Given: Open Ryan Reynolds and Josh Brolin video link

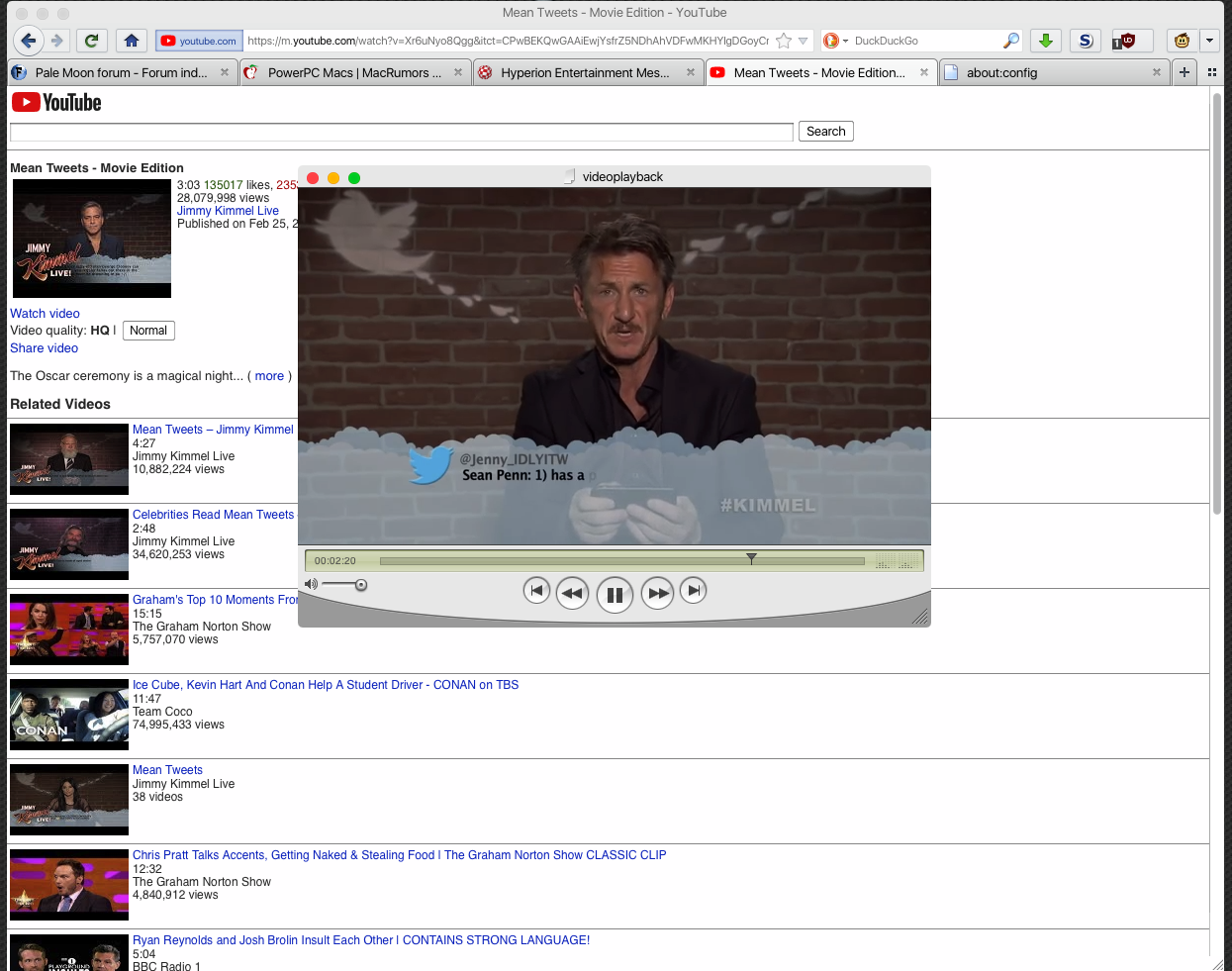Looking at the screenshot, I should (x=361, y=940).
